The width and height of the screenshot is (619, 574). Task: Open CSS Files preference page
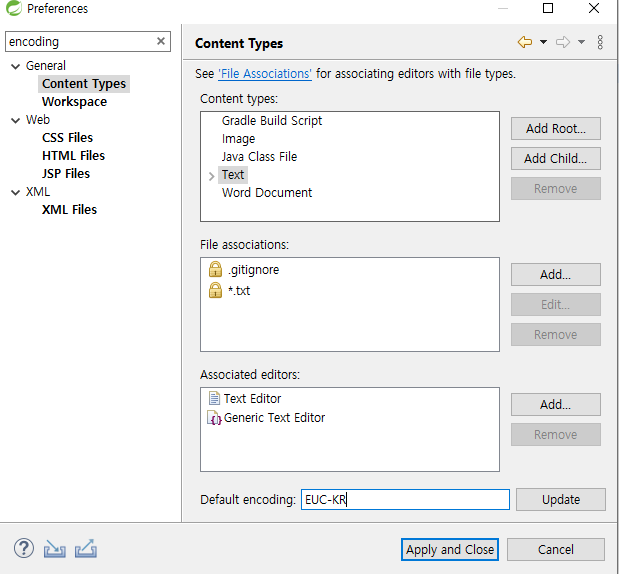click(67, 138)
